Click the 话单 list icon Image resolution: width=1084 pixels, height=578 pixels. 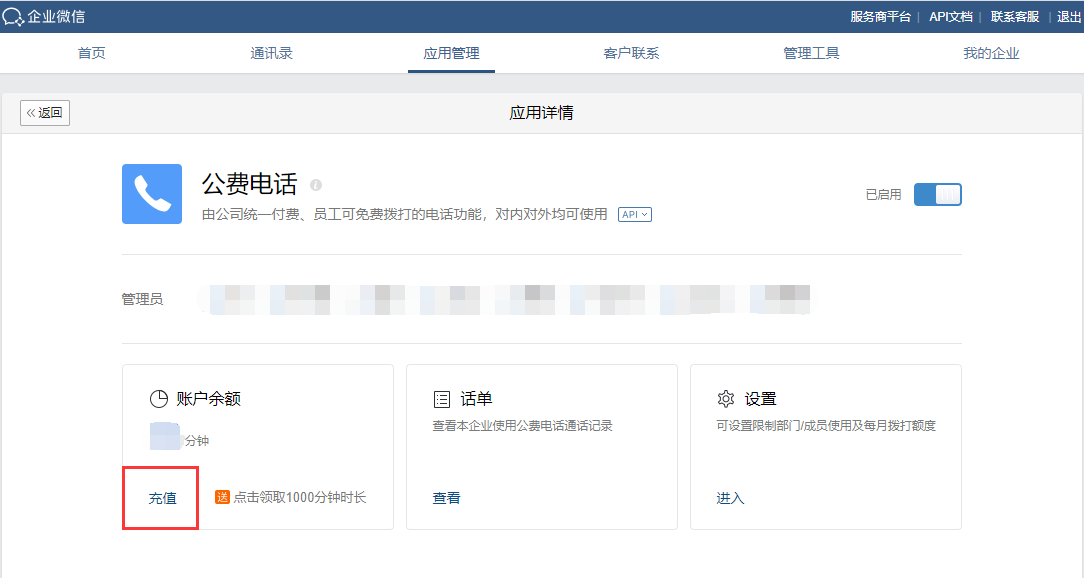click(x=441, y=399)
